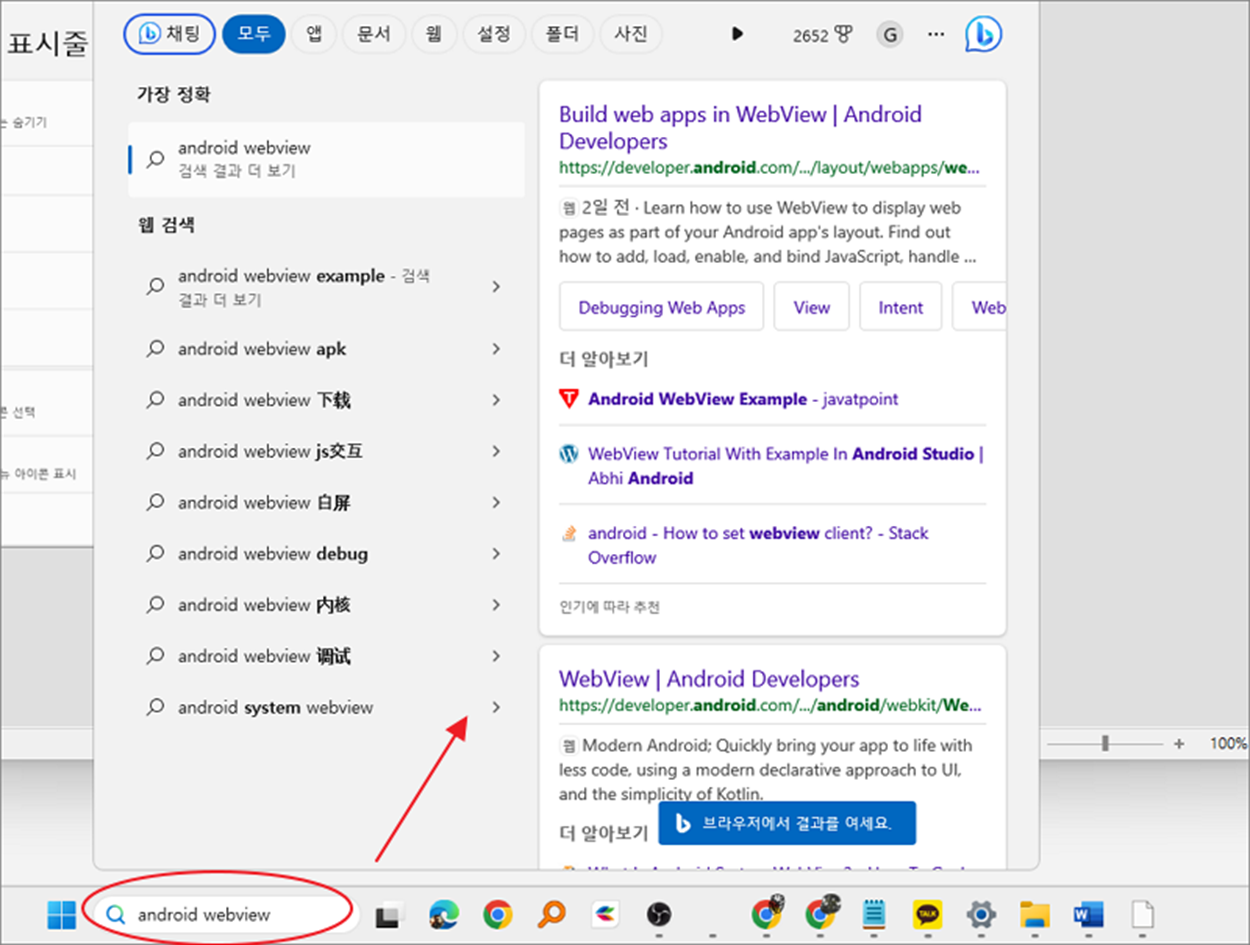Viewport: 1250px width, 945px height.
Task: Open WebView | Android Developers link
Action: (x=709, y=679)
